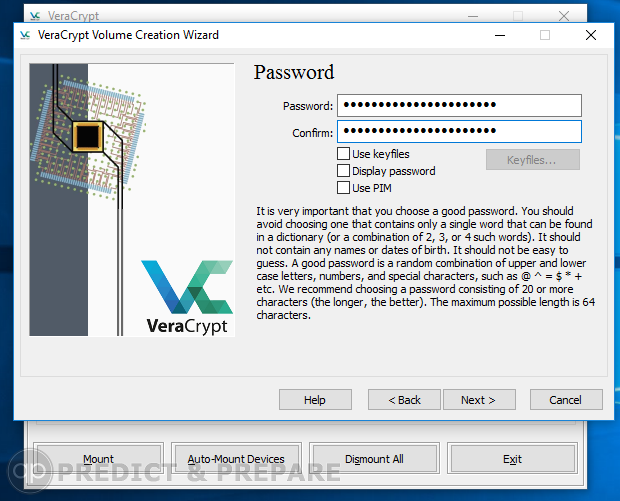The width and height of the screenshot is (620, 501).
Task: Open the Keyfiles... dialog button
Action: coord(533,159)
